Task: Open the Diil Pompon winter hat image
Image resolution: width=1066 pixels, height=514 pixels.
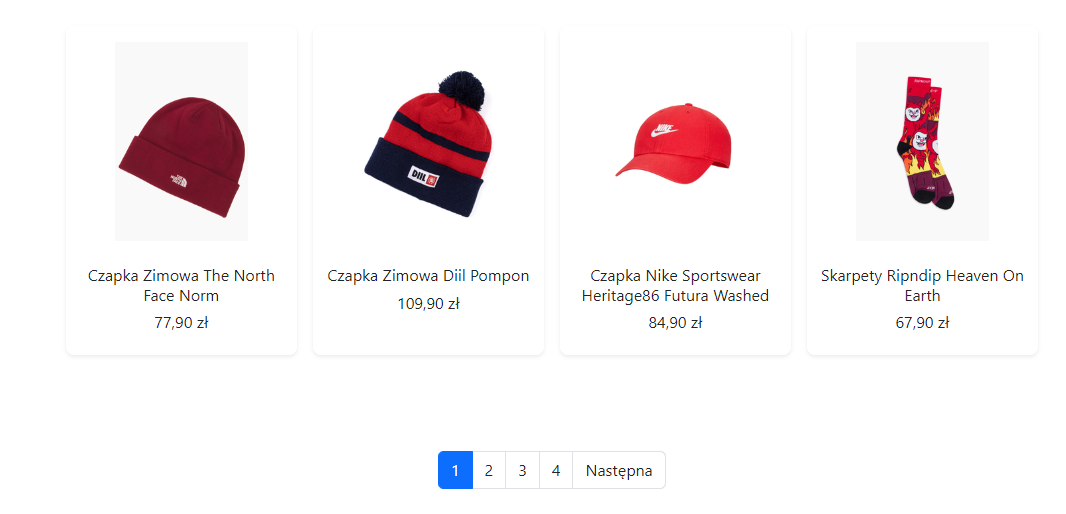Action: (428, 141)
